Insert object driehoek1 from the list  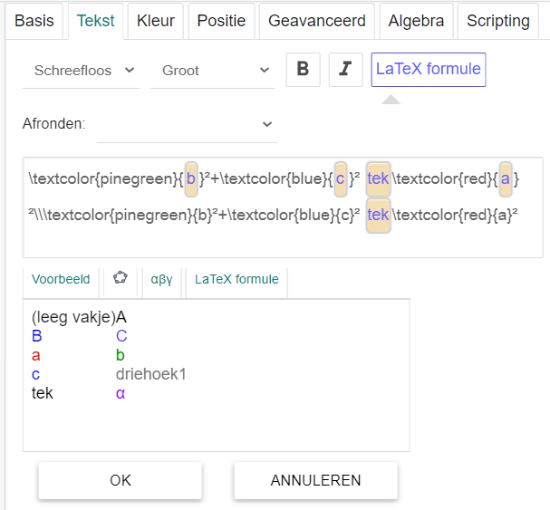[x=151, y=374]
